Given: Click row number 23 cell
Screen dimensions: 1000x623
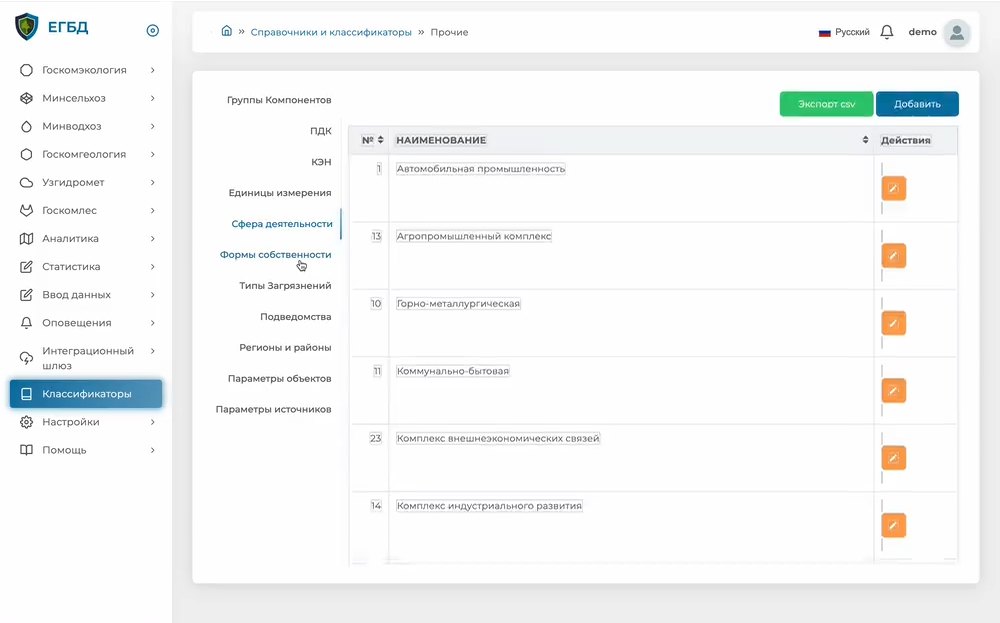Looking at the screenshot, I should [x=376, y=438].
